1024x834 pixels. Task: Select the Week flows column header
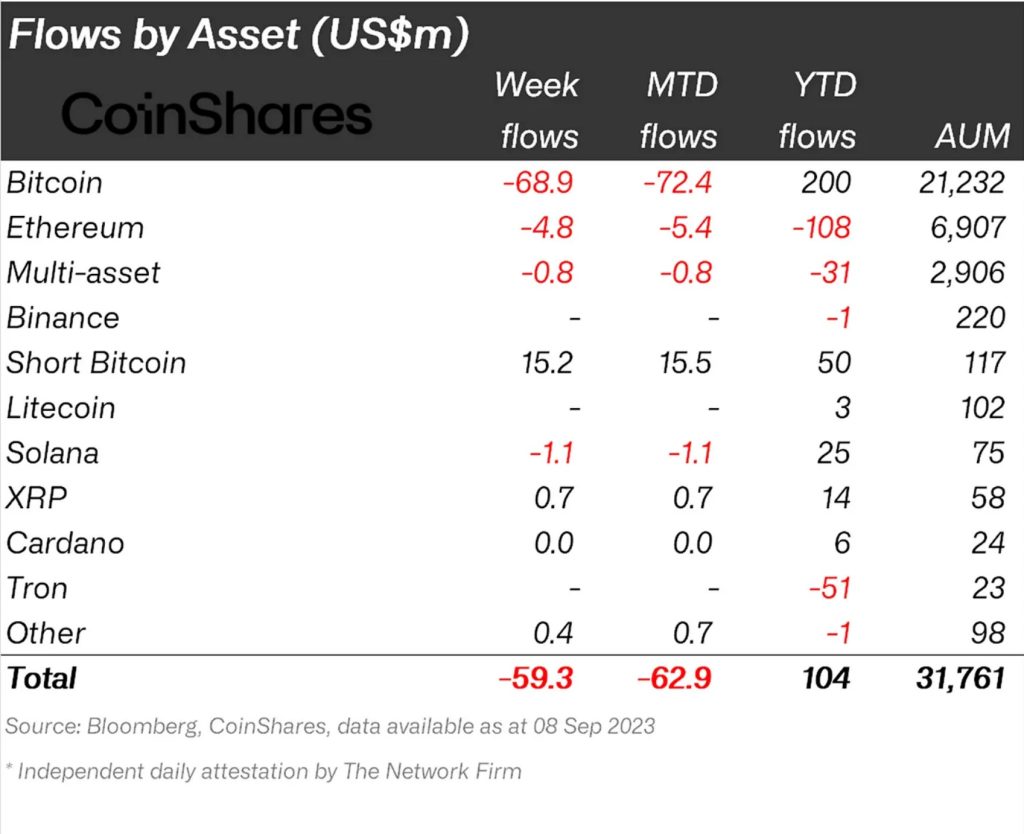click(x=537, y=110)
